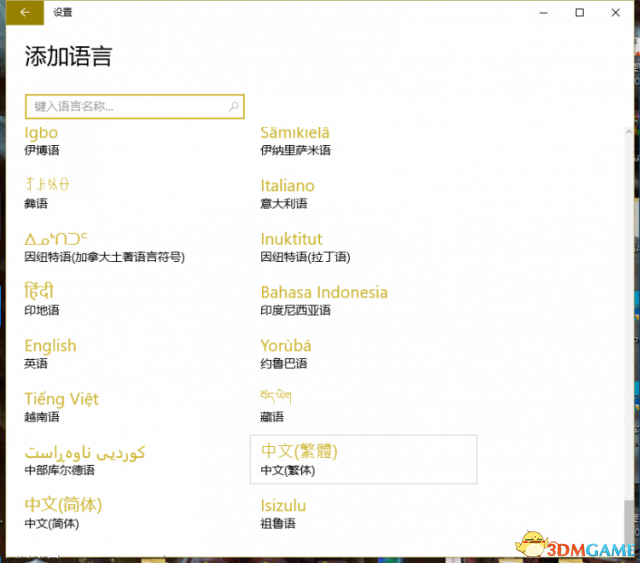Click the search magnifier icon
The image size is (640, 563).
click(x=233, y=107)
